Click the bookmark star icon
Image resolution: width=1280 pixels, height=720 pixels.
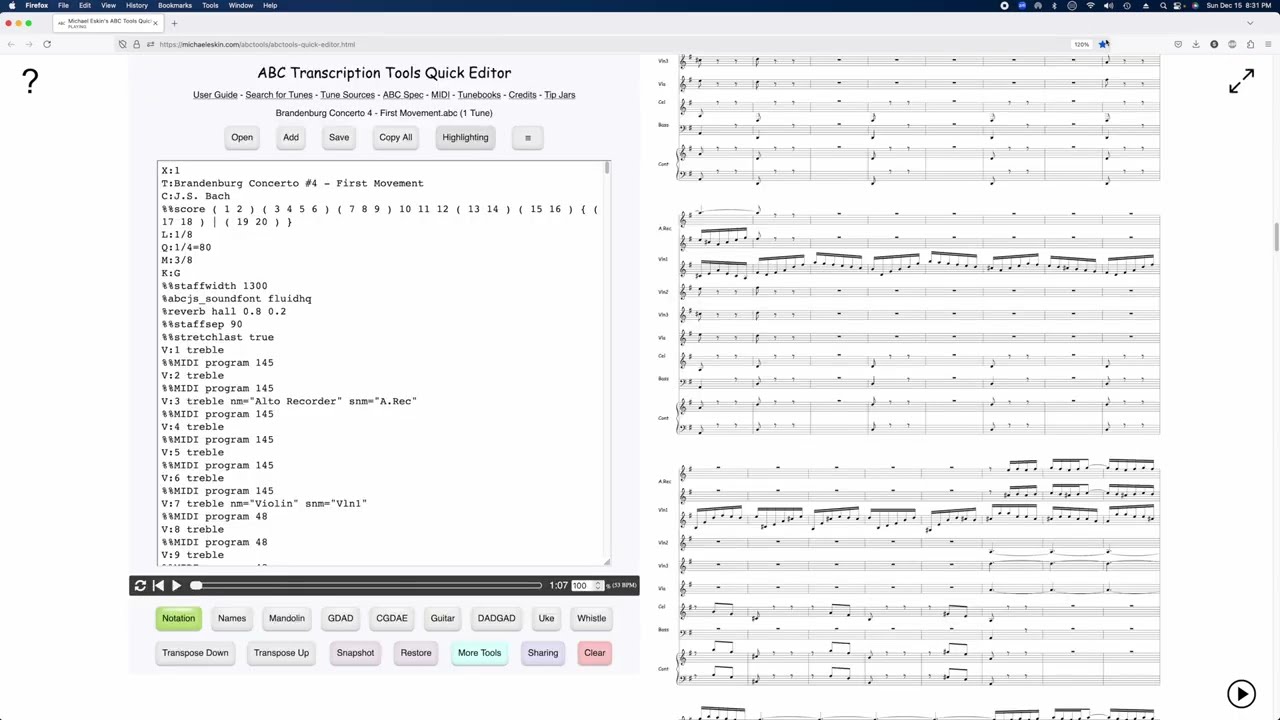1103,44
